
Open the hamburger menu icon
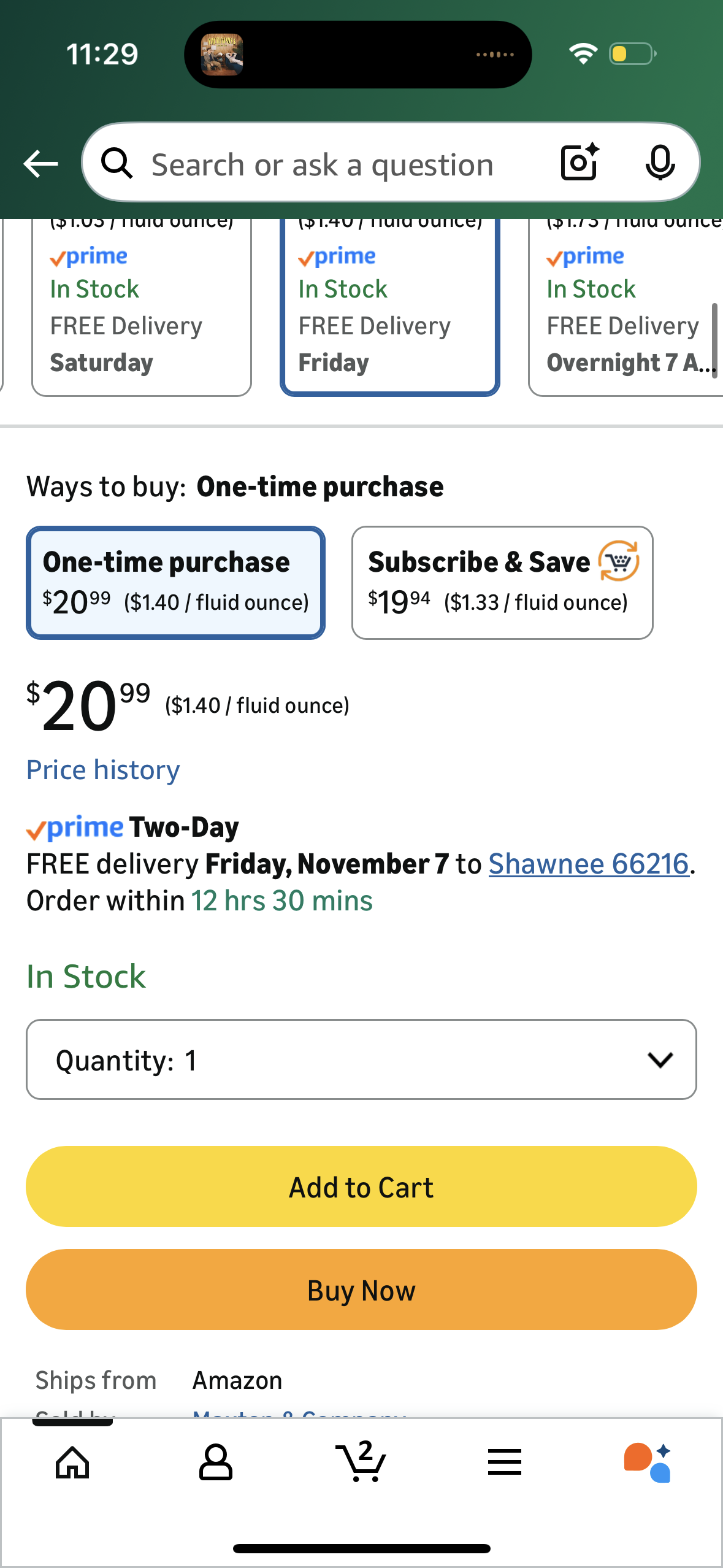pyautogui.click(x=505, y=1462)
